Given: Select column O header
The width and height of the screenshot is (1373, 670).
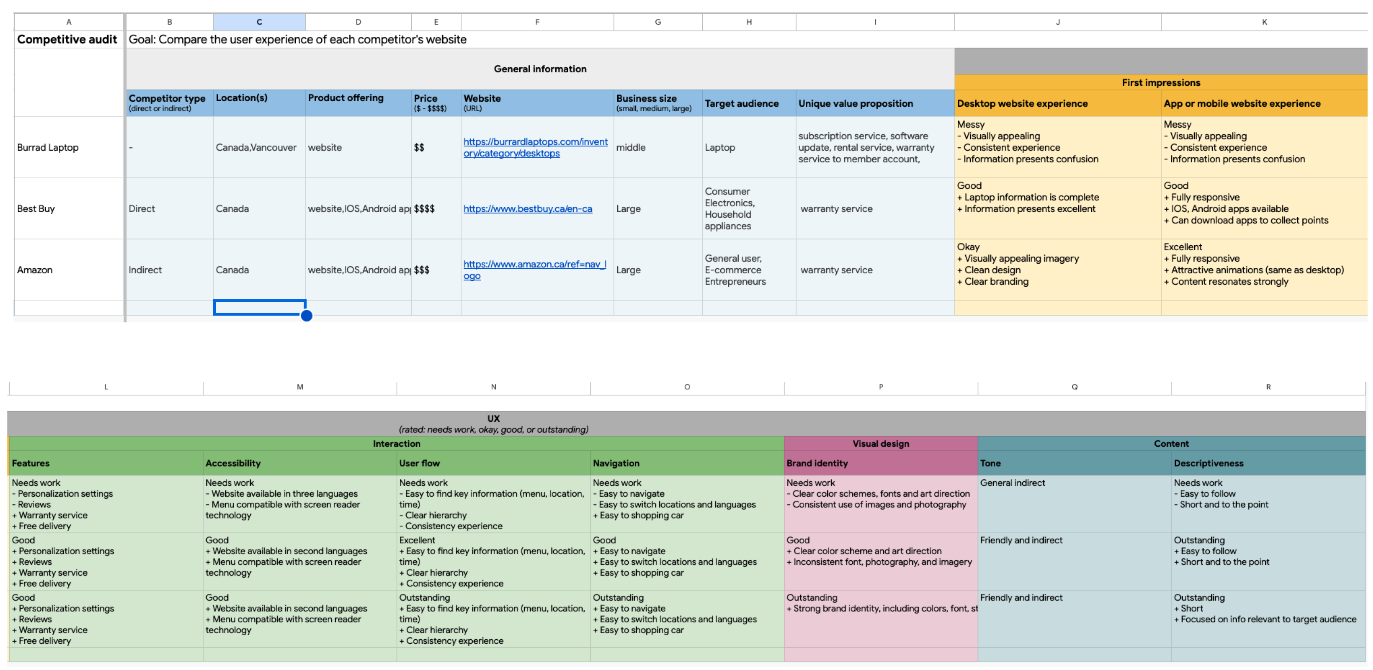Looking at the screenshot, I should [x=687, y=387].
